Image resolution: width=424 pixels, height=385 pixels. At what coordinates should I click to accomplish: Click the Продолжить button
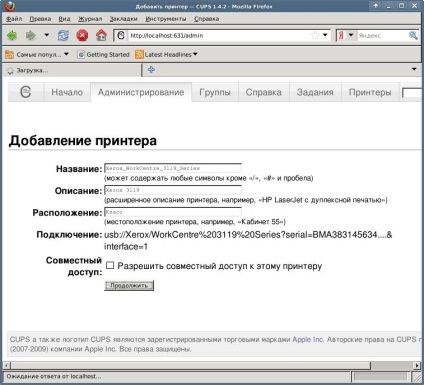(129, 286)
